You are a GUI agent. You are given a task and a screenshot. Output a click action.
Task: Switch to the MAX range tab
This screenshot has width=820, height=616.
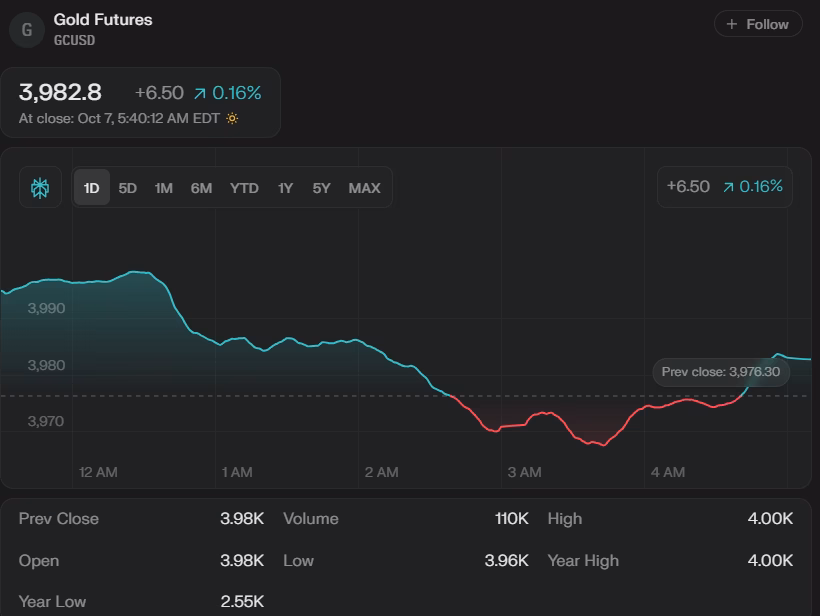pyautogui.click(x=366, y=187)
